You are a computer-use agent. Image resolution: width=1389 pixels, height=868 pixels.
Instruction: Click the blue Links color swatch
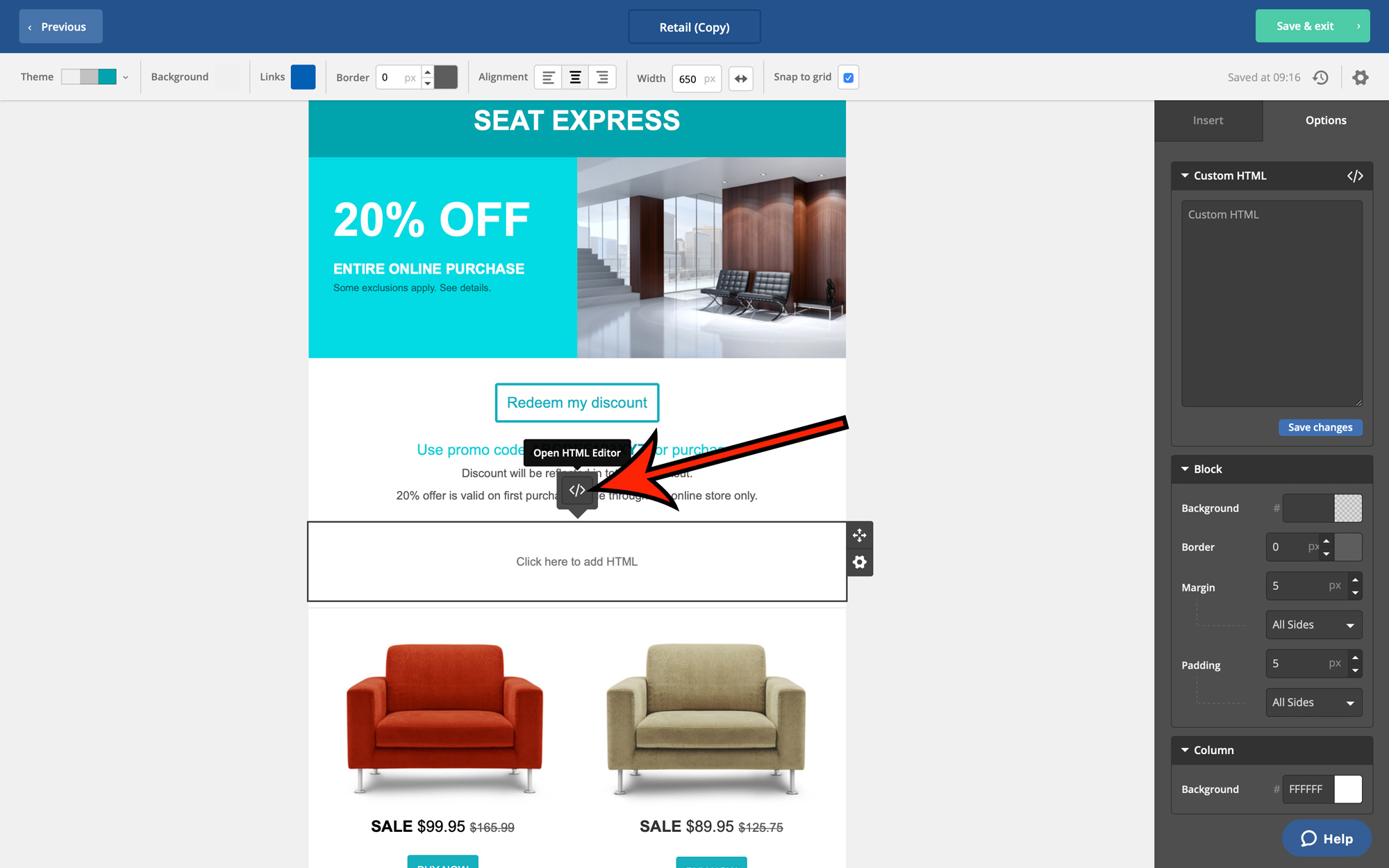click(303, 77)
